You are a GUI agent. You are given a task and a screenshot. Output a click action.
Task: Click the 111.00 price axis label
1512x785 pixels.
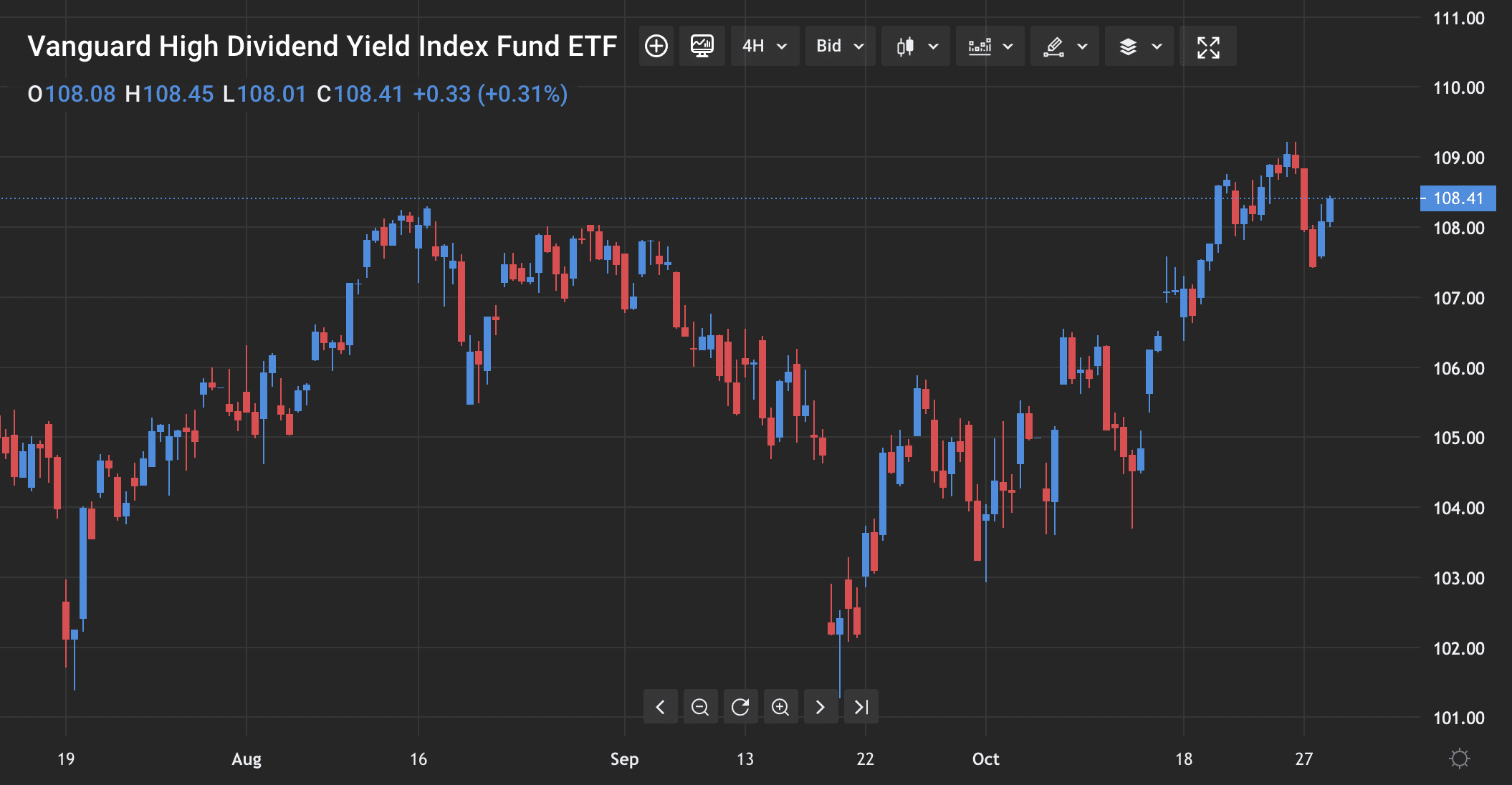pyautogui.click(x=1458, y=19)
